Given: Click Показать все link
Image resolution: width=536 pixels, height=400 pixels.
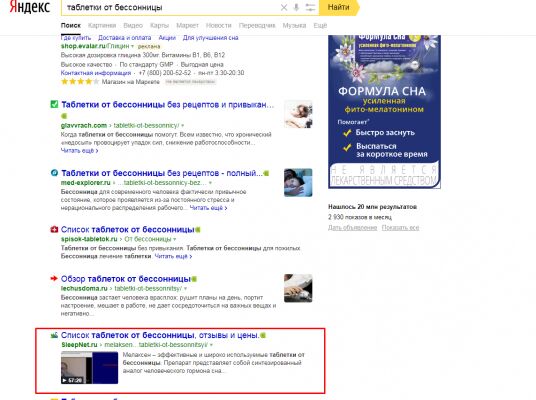Looking at the screenshot, I should pyautogui.click(x=400, y=228).
